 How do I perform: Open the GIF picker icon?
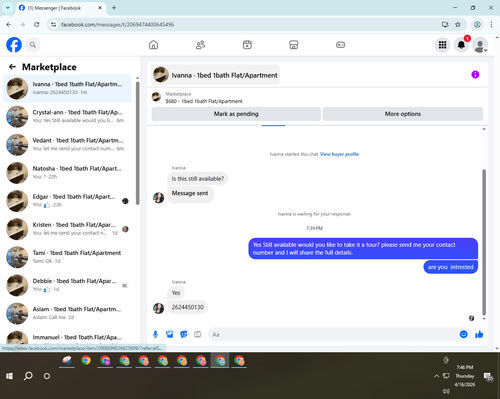pos(198,334)
